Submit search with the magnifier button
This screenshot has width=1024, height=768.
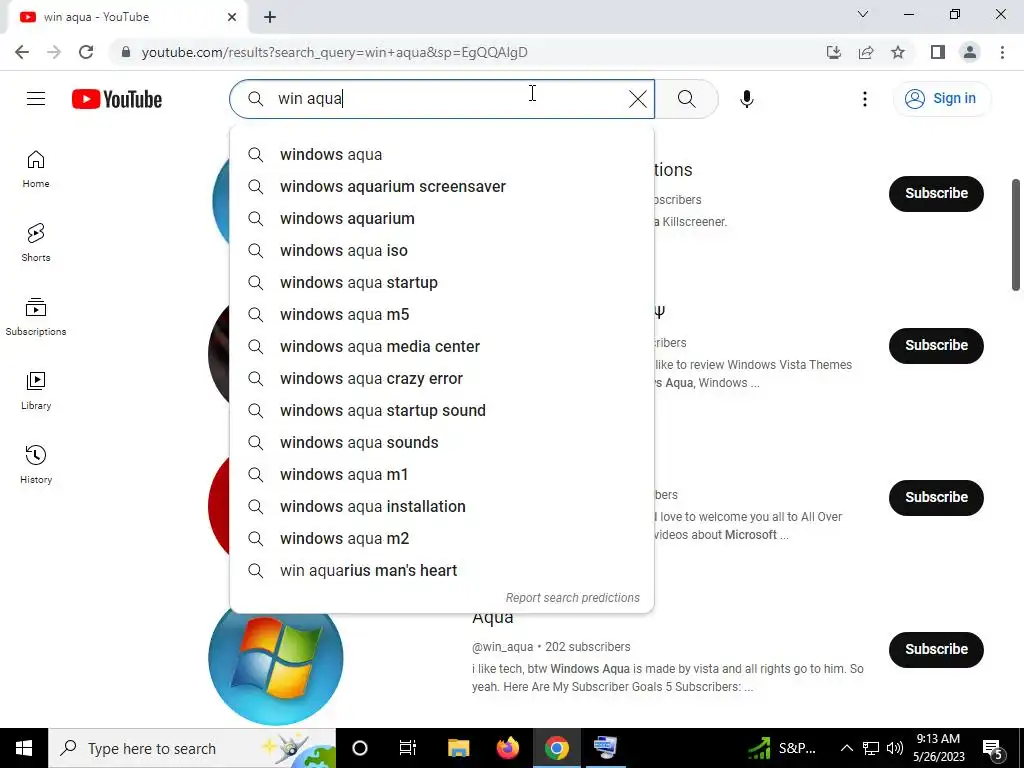(686, 99)
